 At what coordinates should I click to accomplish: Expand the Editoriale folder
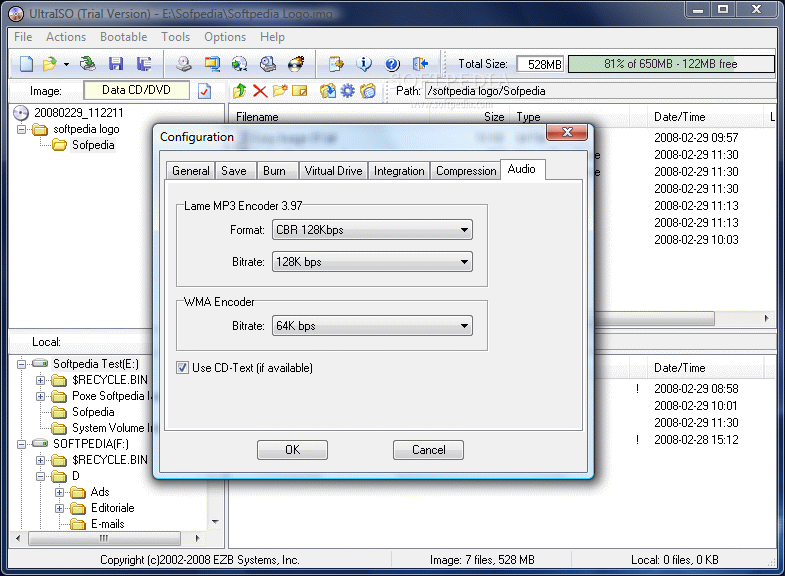click(59, 508)
